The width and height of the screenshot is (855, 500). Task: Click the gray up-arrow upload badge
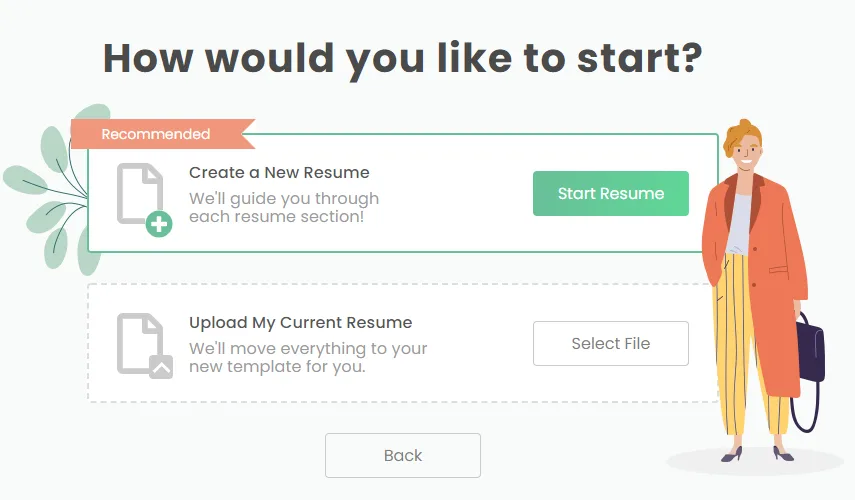coord(161,367)
